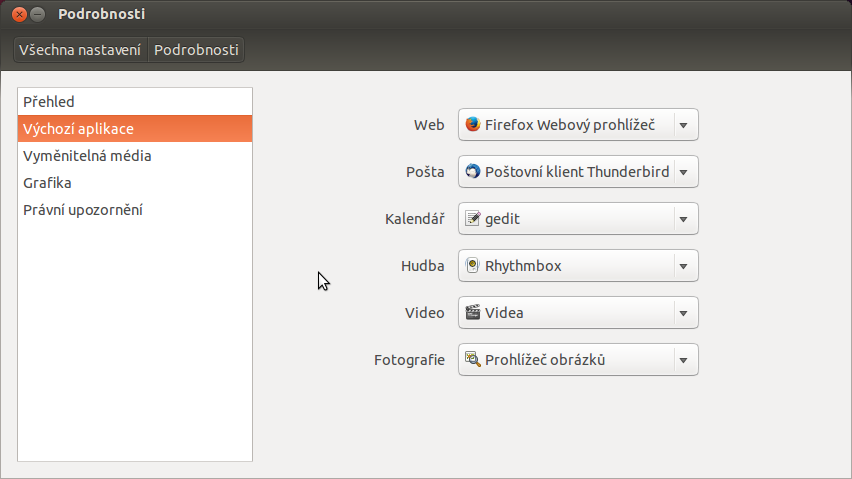Expand the Fotografie dropdown arrow

pyautogui.click(x=684, y=360)
